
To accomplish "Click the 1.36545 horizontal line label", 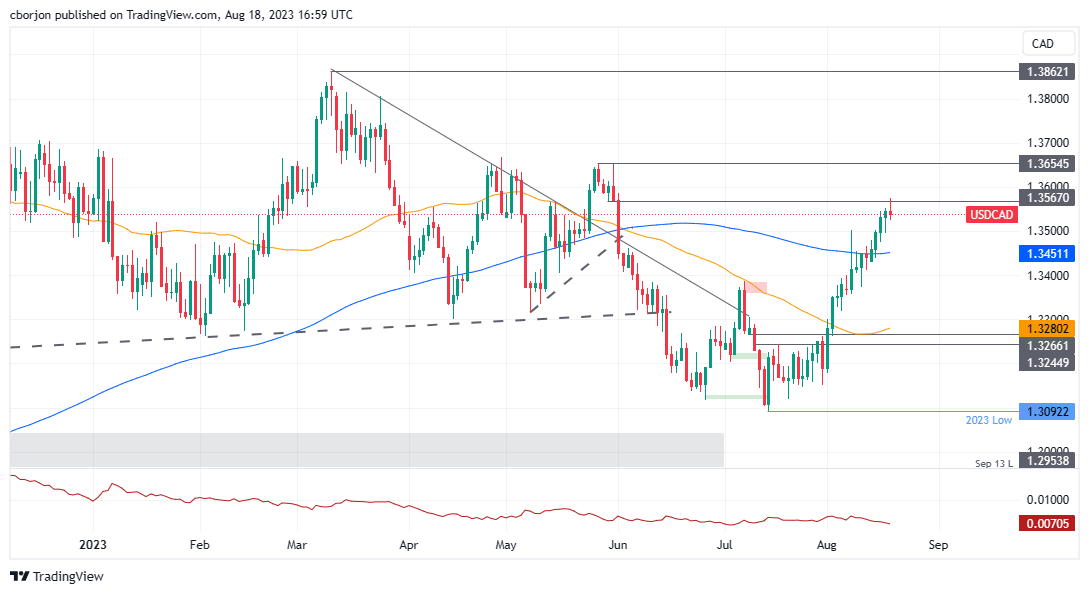I will tap(1047, 164).
